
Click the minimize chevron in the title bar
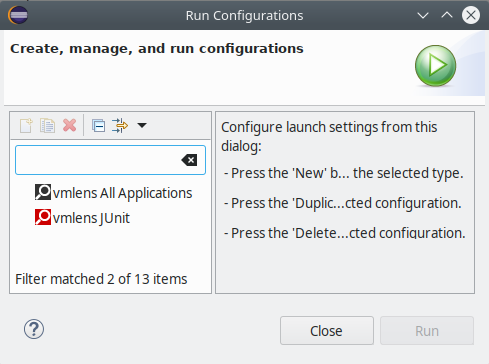423,15
